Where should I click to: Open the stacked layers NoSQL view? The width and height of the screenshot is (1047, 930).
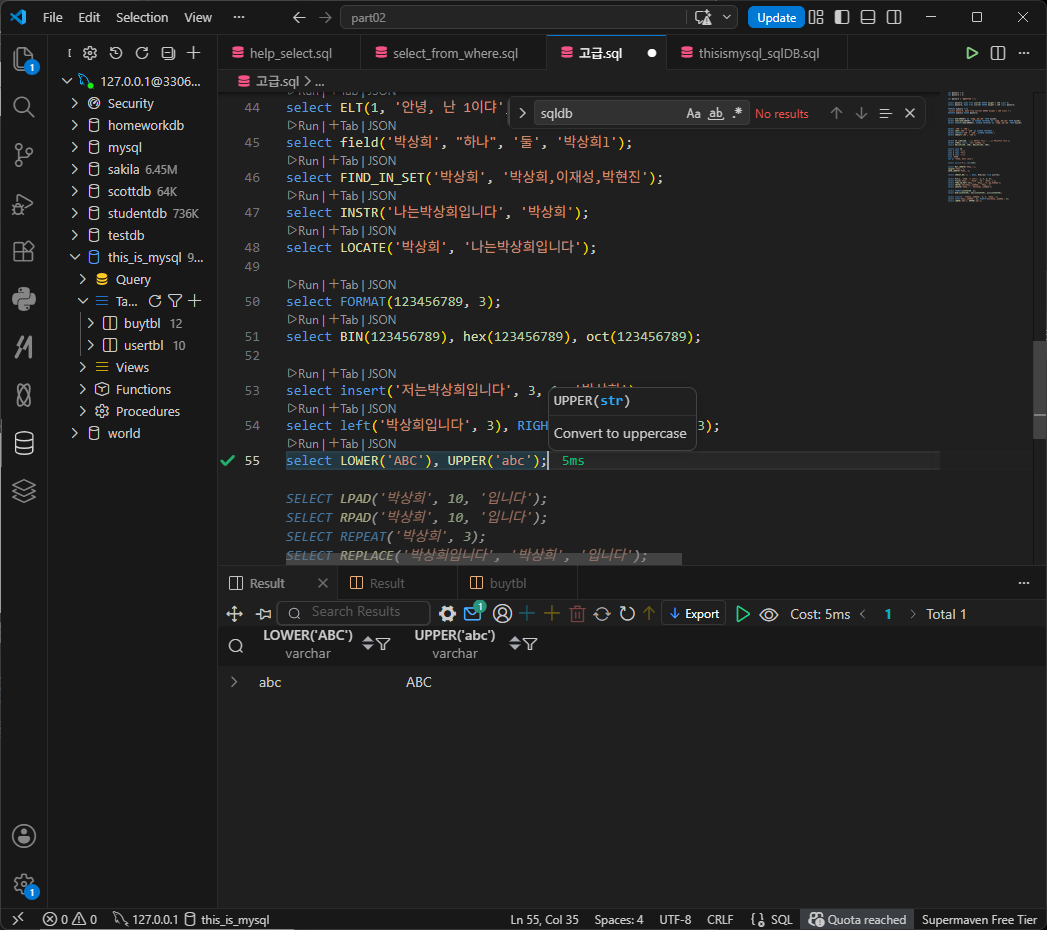pos(24,491)
